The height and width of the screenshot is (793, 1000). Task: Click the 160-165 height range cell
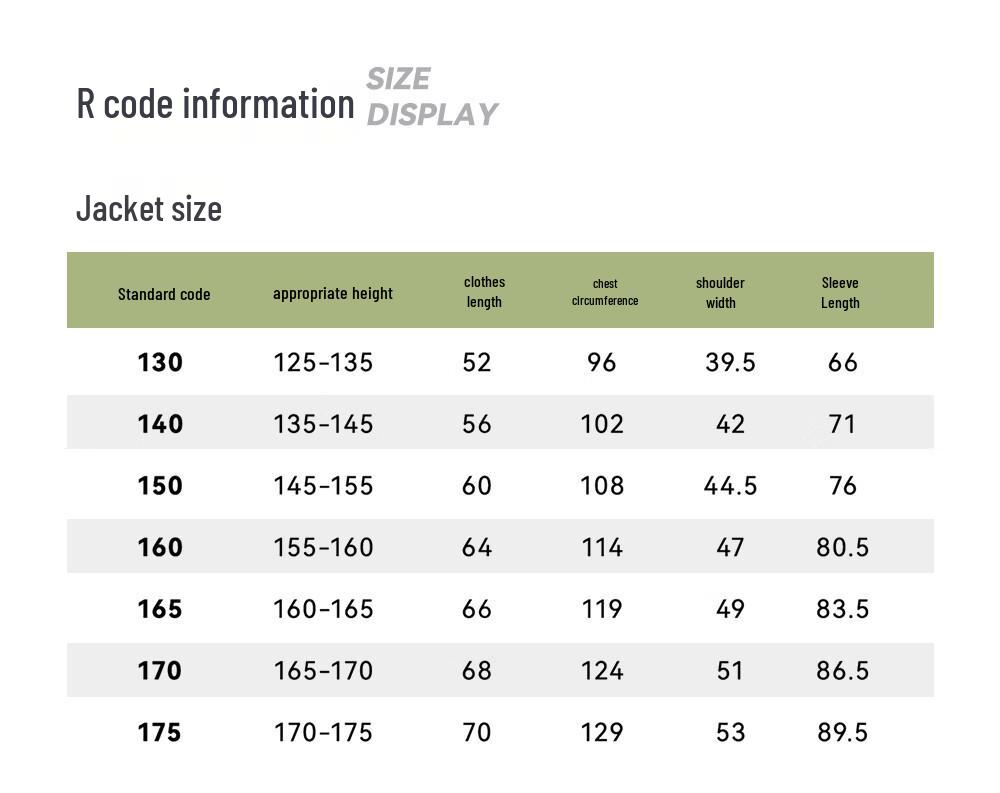coord(323,609)
